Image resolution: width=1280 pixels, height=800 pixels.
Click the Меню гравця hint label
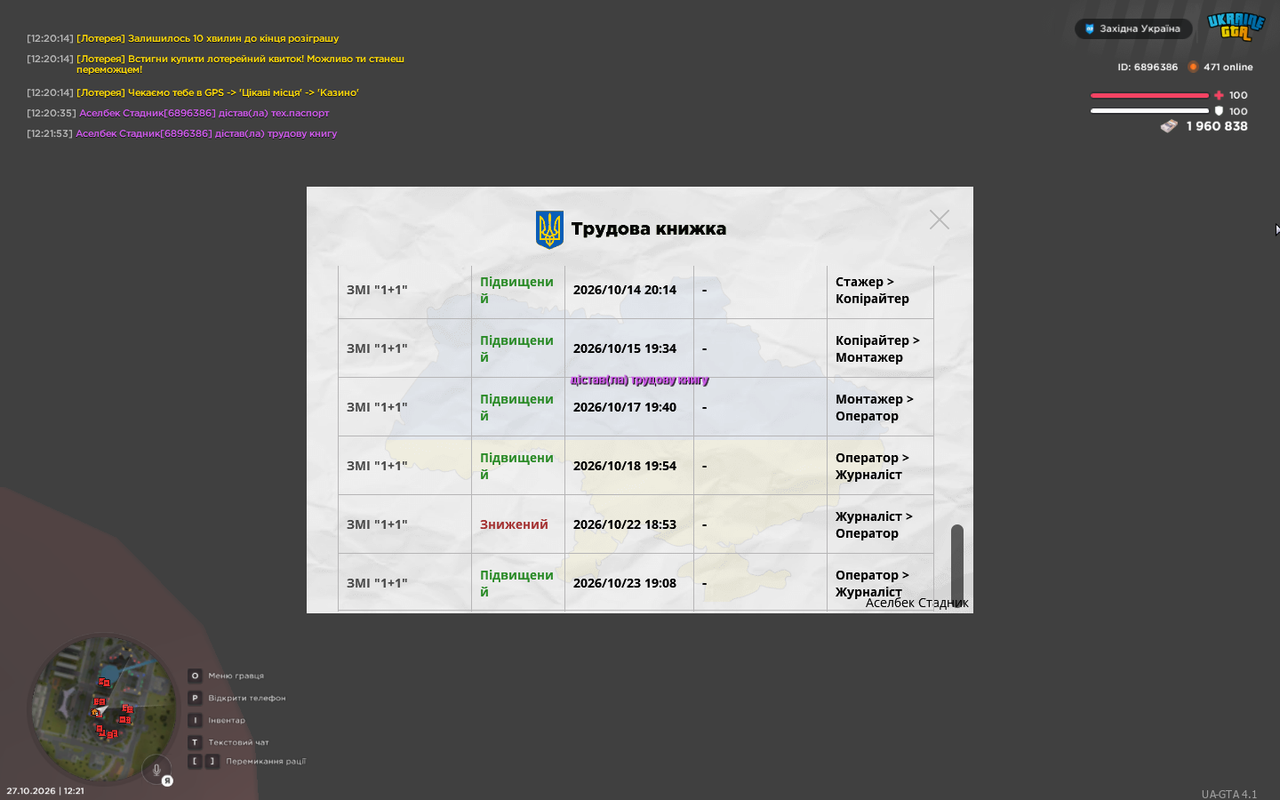pyautogui.click(x=236, y=676)
